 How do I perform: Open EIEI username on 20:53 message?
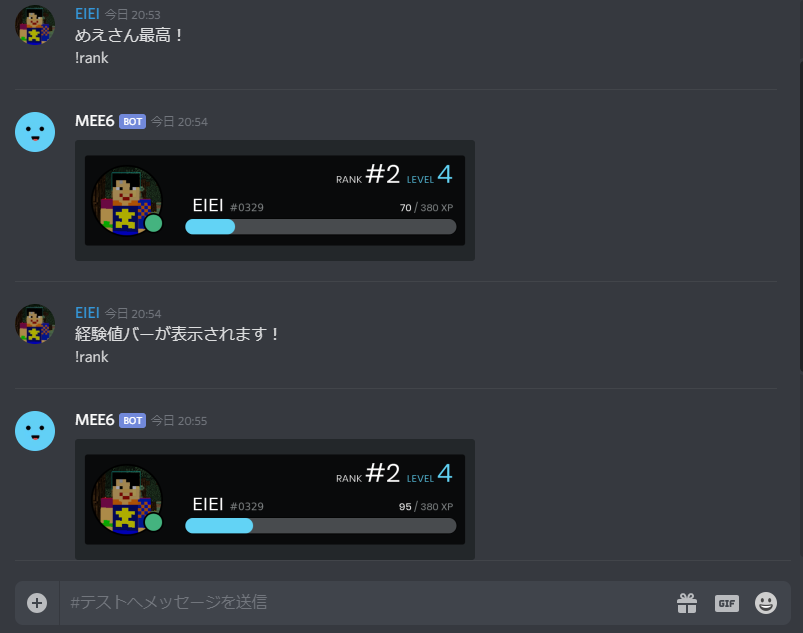(87, 14)
